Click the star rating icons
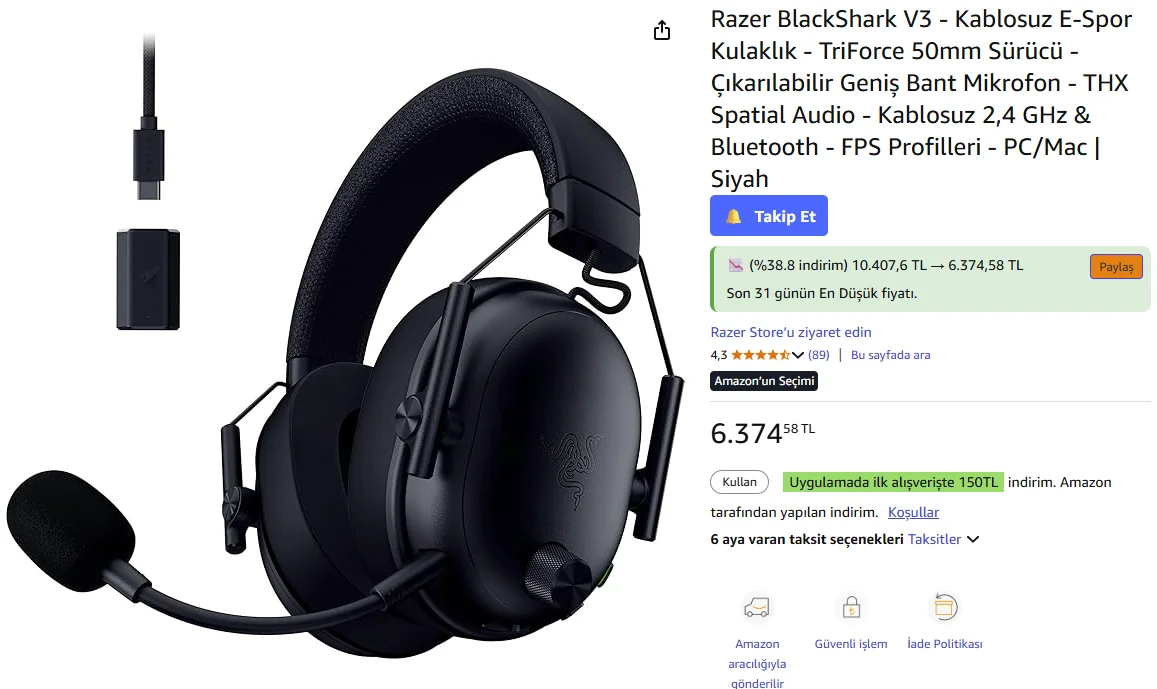 [760, 355]
